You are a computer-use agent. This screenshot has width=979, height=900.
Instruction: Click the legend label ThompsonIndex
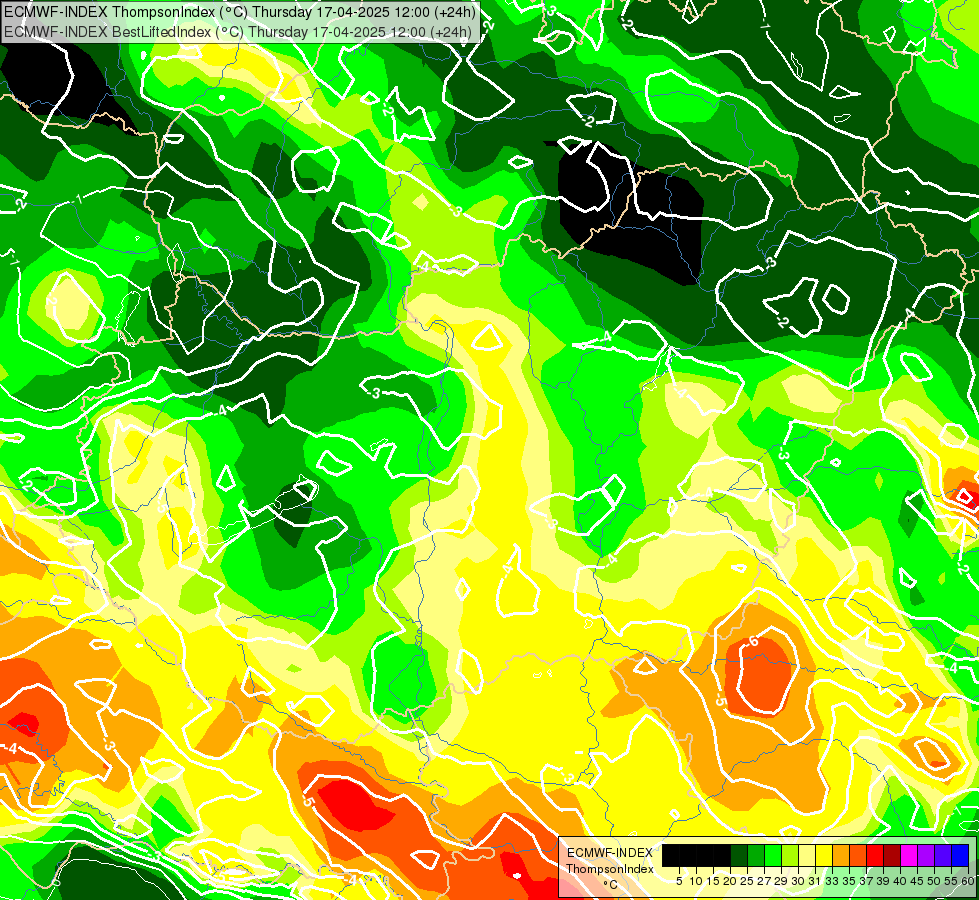(x=610, y=869)
